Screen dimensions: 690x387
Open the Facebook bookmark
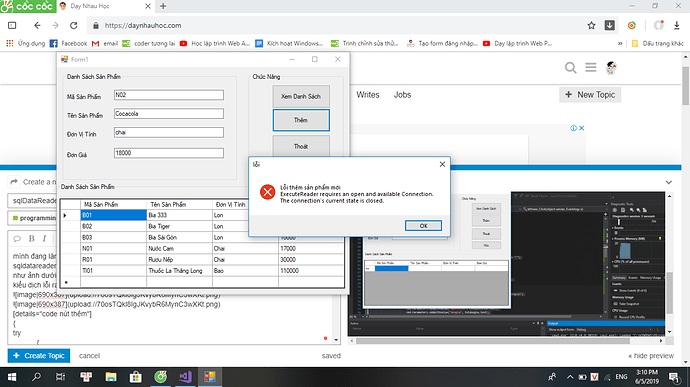pos(68,44)
